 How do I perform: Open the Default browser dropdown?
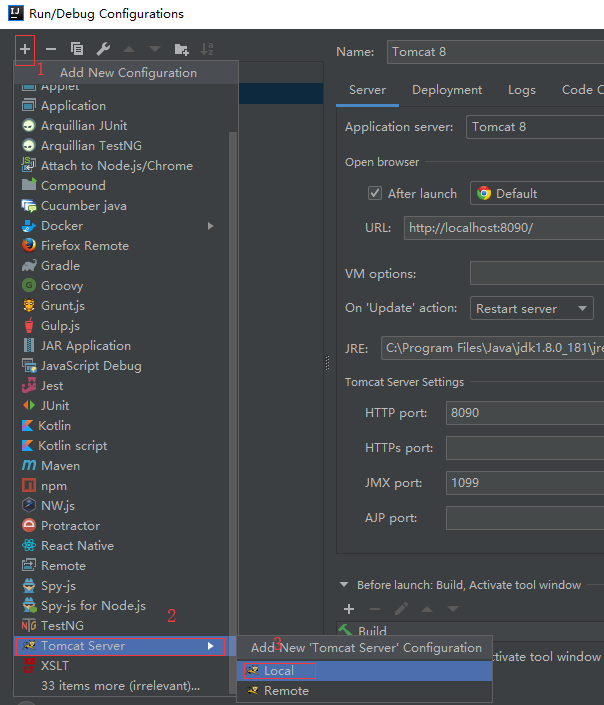pyautogui.click(x=537, y=193)
